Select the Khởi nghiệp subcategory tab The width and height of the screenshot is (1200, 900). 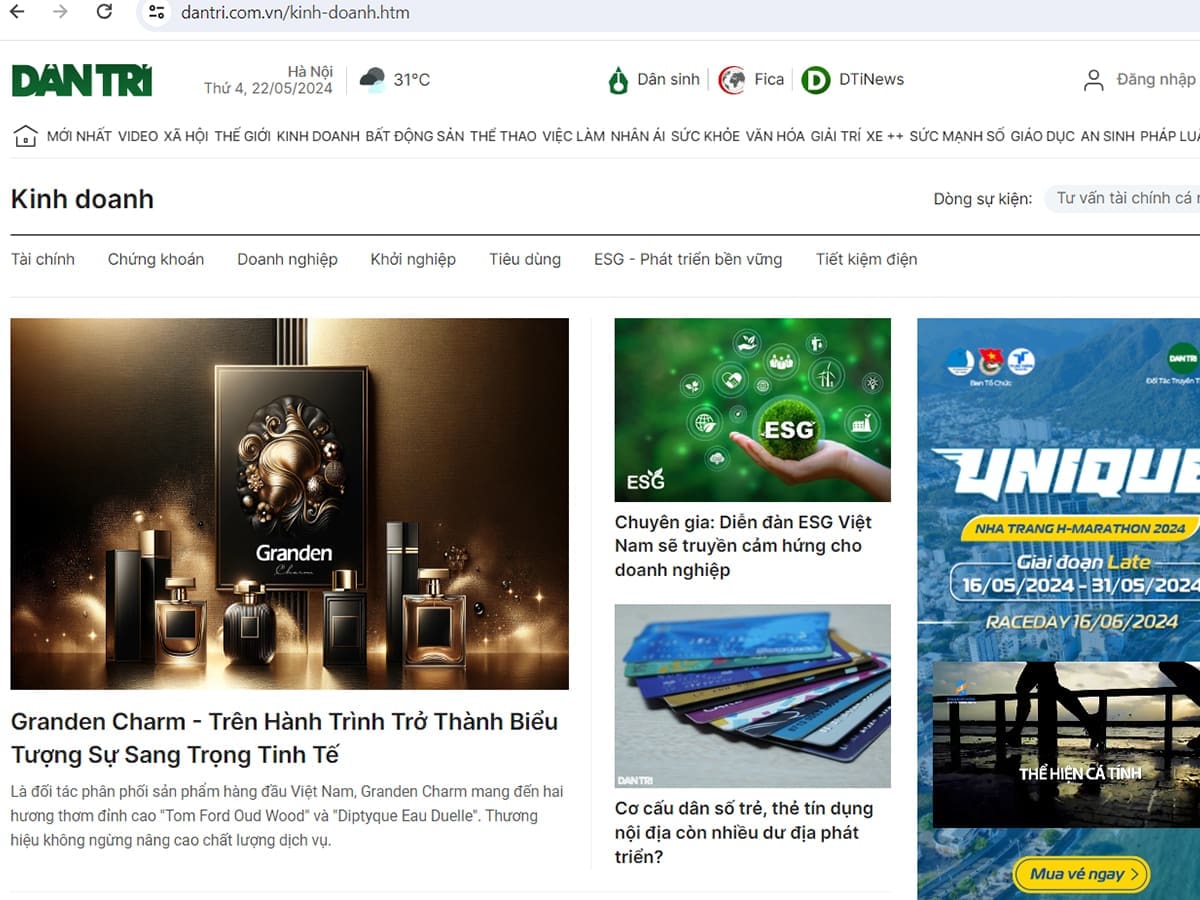click(x=413, y=259)
